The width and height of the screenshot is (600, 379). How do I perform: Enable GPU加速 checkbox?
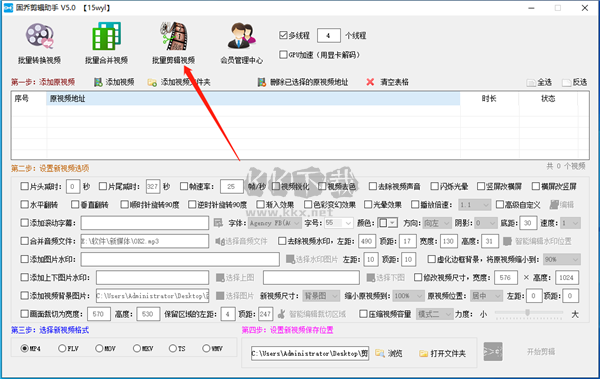tap(283, 54)
